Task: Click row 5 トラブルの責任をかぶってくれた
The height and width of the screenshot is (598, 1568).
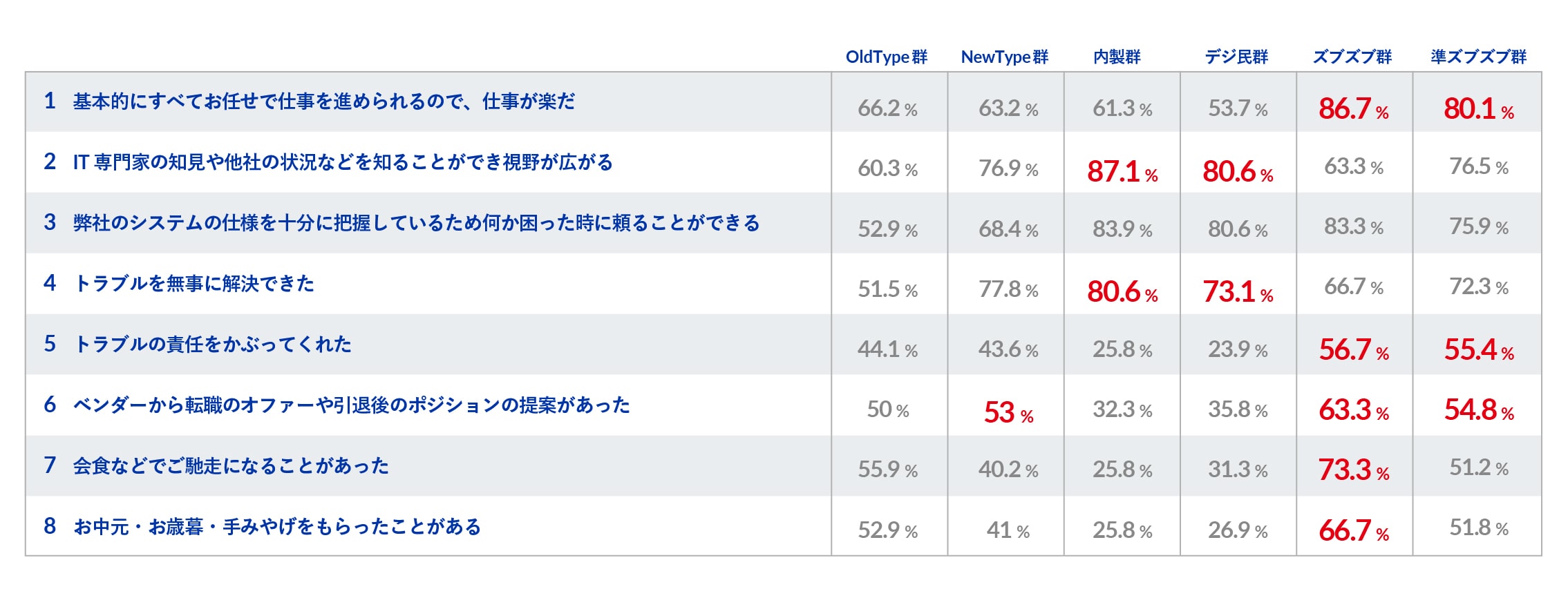Action: pyautogui.click(x=212, y=344)
